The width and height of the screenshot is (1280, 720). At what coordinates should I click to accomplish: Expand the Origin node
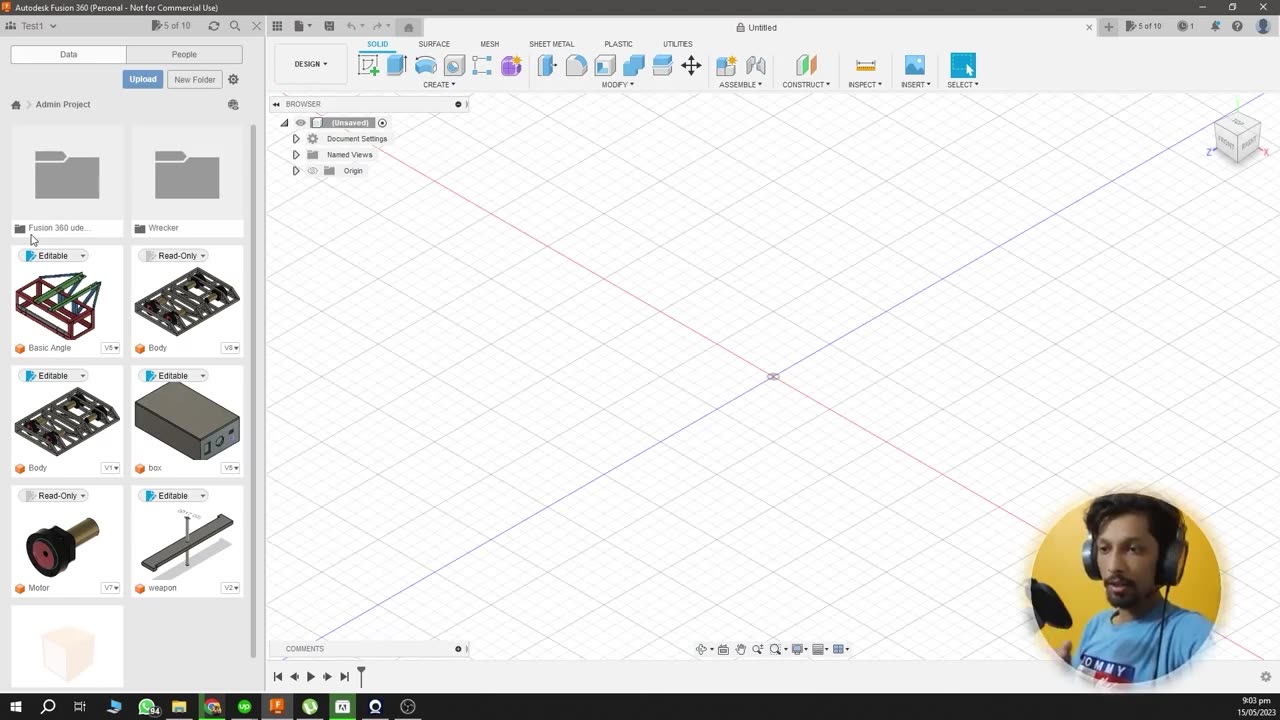point(296,171)
